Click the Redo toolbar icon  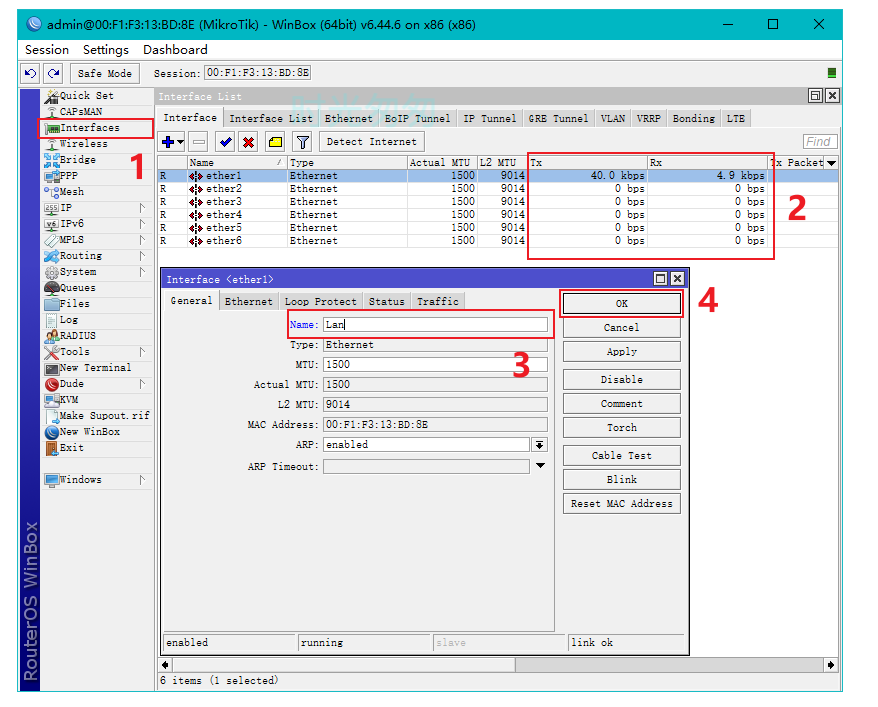point(53,73)
